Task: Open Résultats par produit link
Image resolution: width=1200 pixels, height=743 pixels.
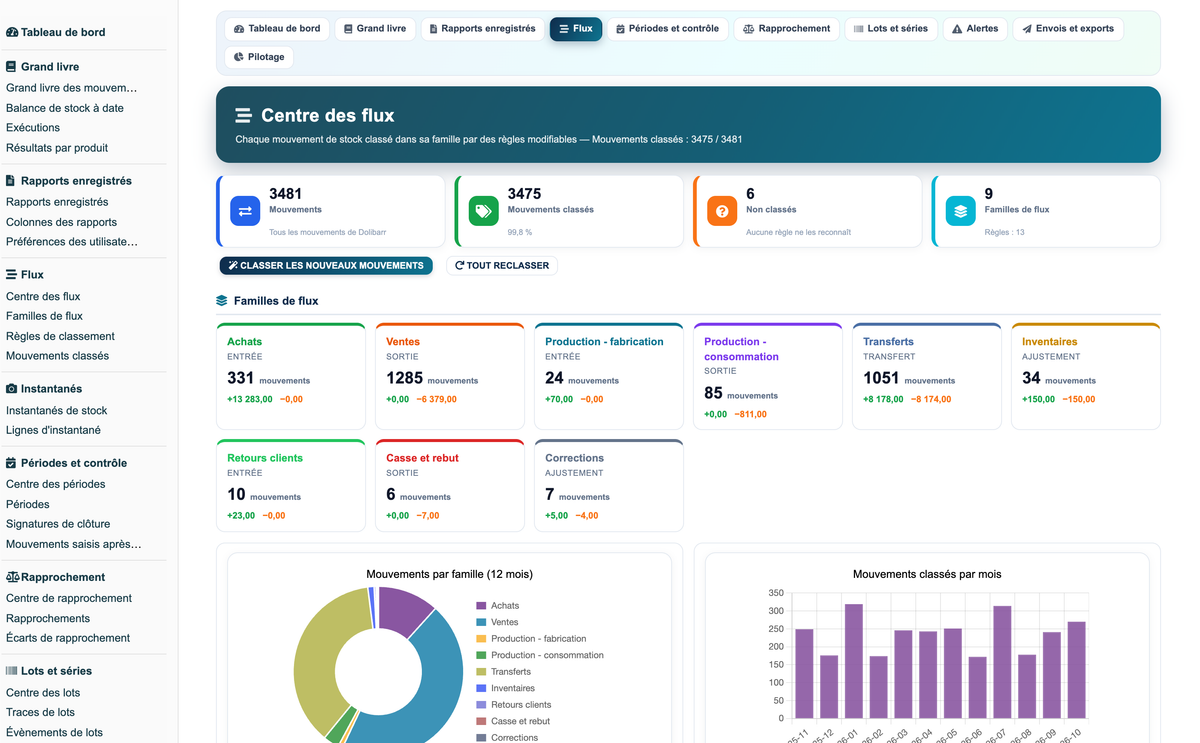Action: tap(57, 148)
